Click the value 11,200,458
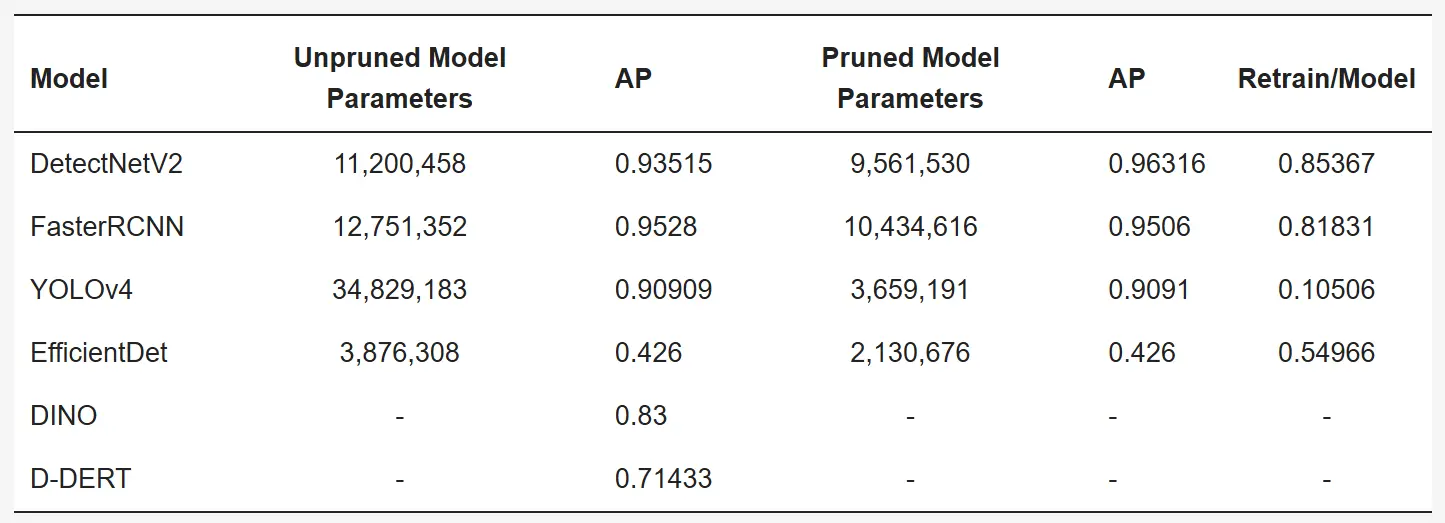 [400, 163]
